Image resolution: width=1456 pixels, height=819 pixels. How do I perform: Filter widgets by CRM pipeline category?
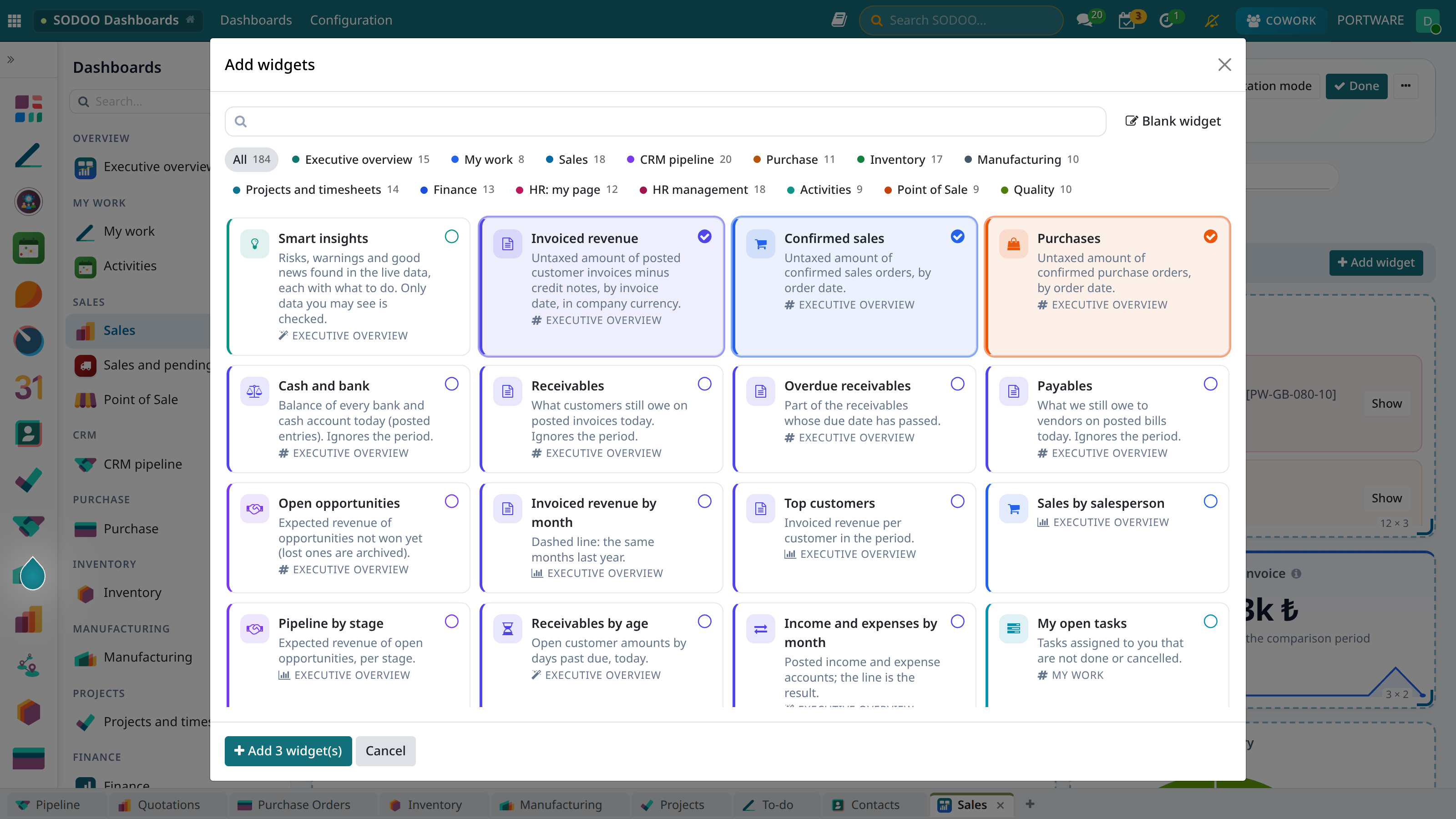point(679,159)
